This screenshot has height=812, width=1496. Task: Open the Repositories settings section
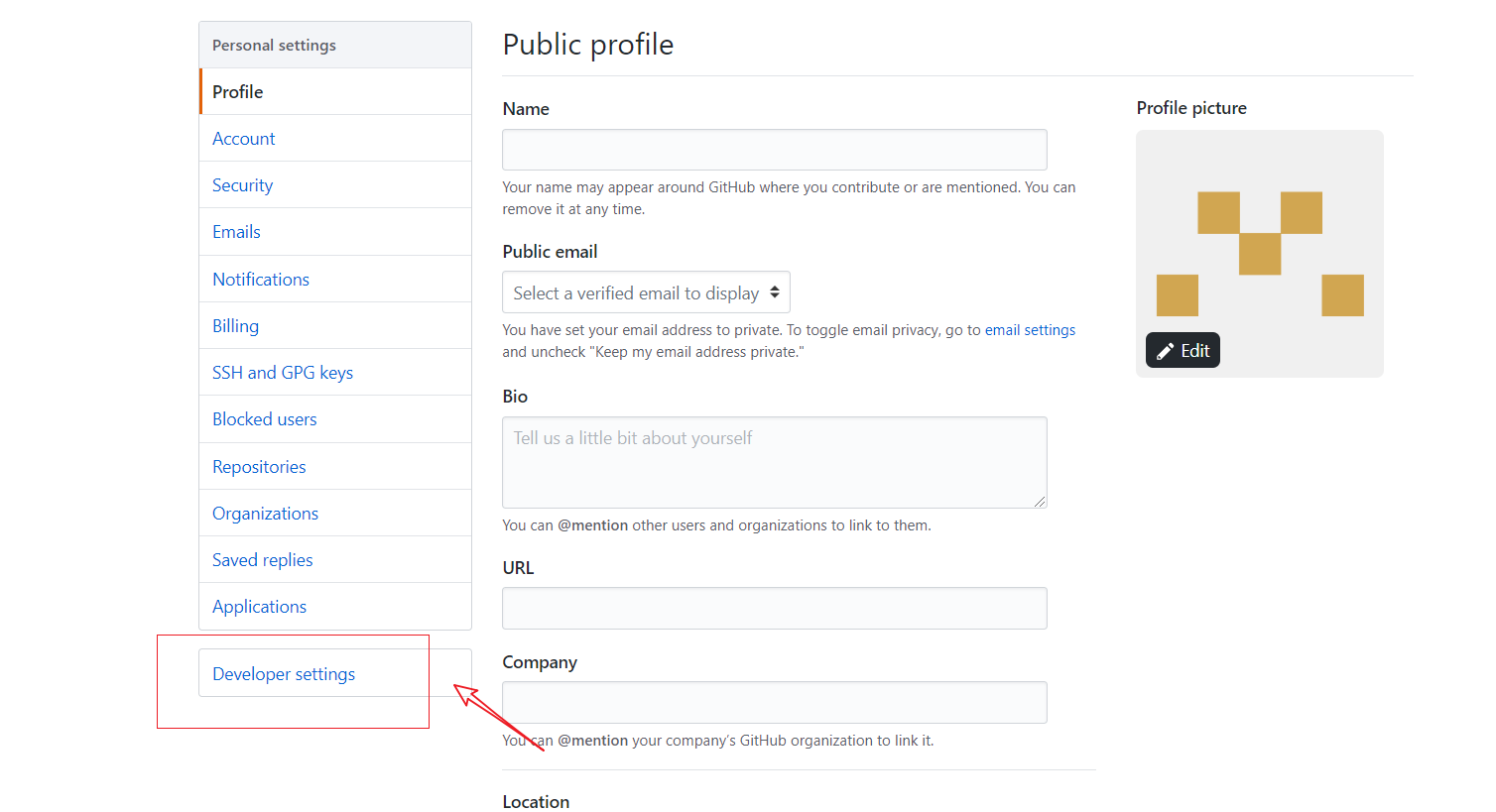[x=335, y=466]
